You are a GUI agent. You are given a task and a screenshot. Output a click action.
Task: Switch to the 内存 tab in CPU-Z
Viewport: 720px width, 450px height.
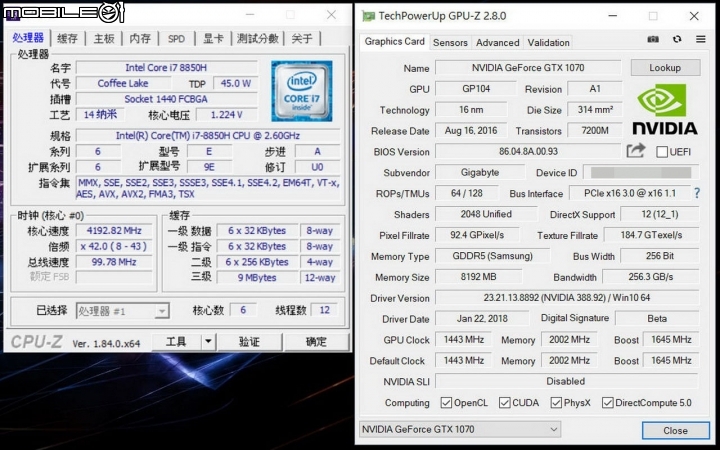click(140, 39)
